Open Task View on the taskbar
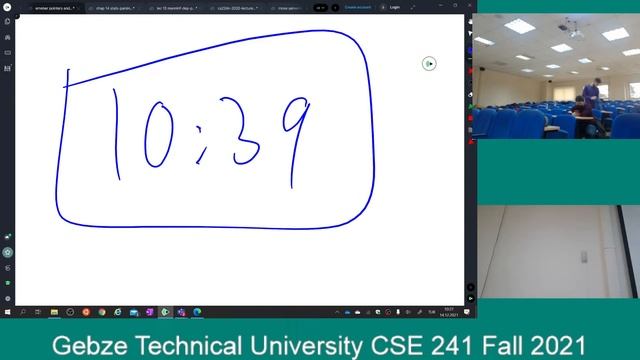 pos(38,312)
